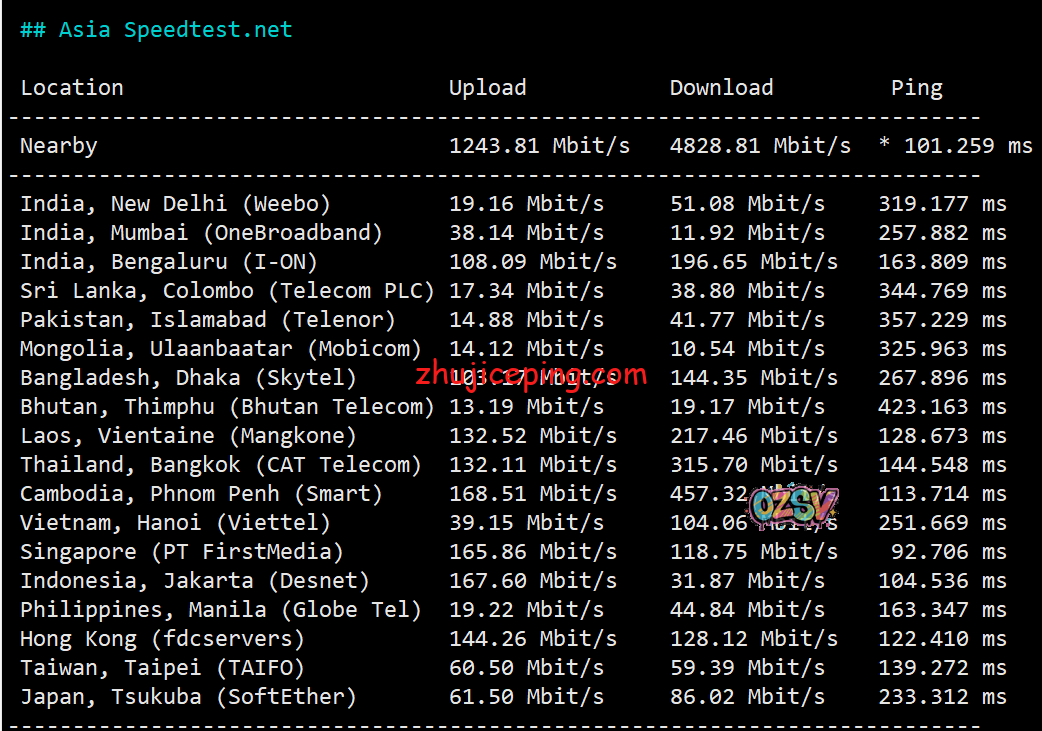Select Japan, Tsukuba (SoftEther) entry

coord(188,697)
